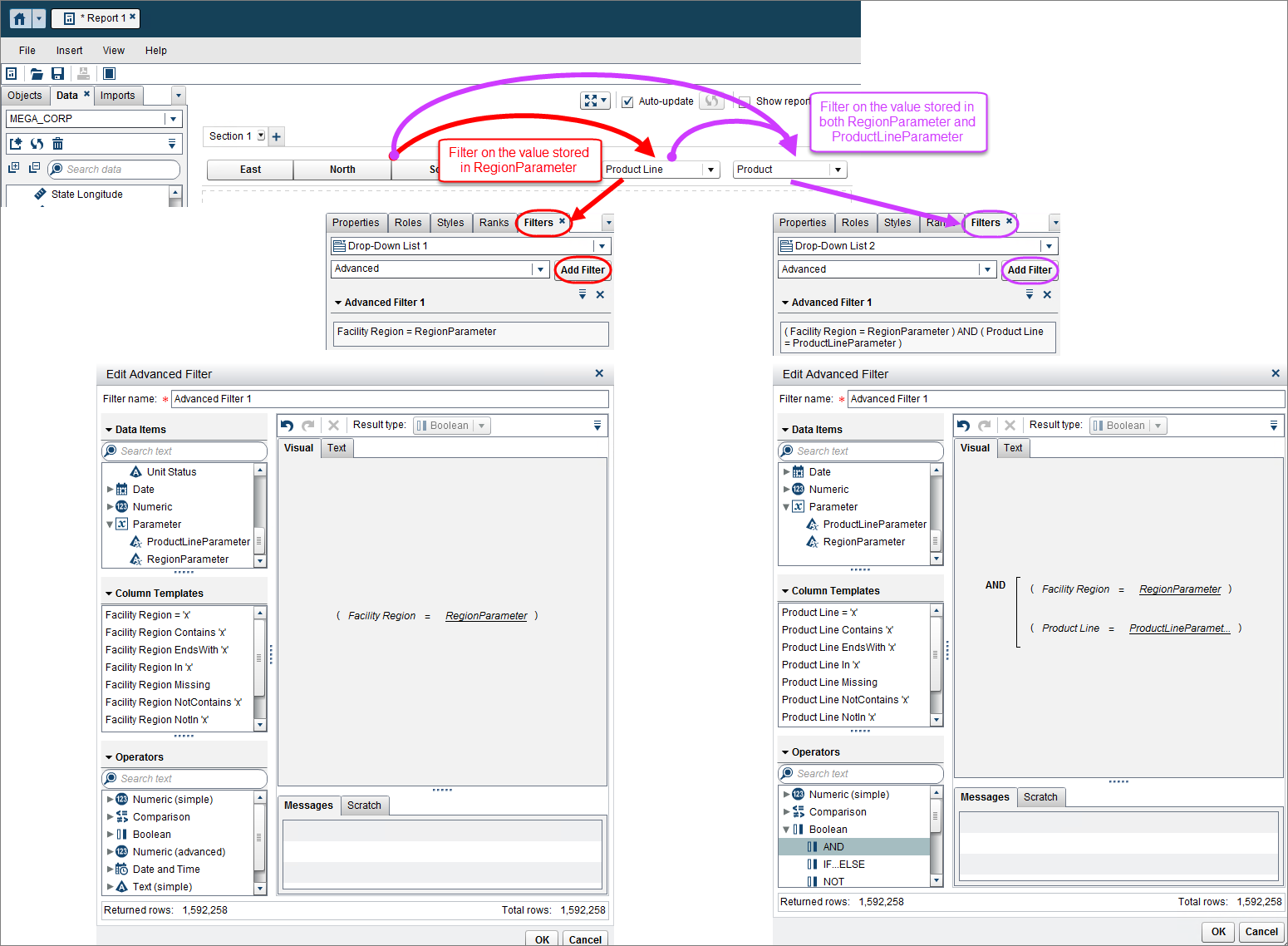Save the report with the disk icon
Viewport: 1288px width, 946px height.
[x=58, y=73]
